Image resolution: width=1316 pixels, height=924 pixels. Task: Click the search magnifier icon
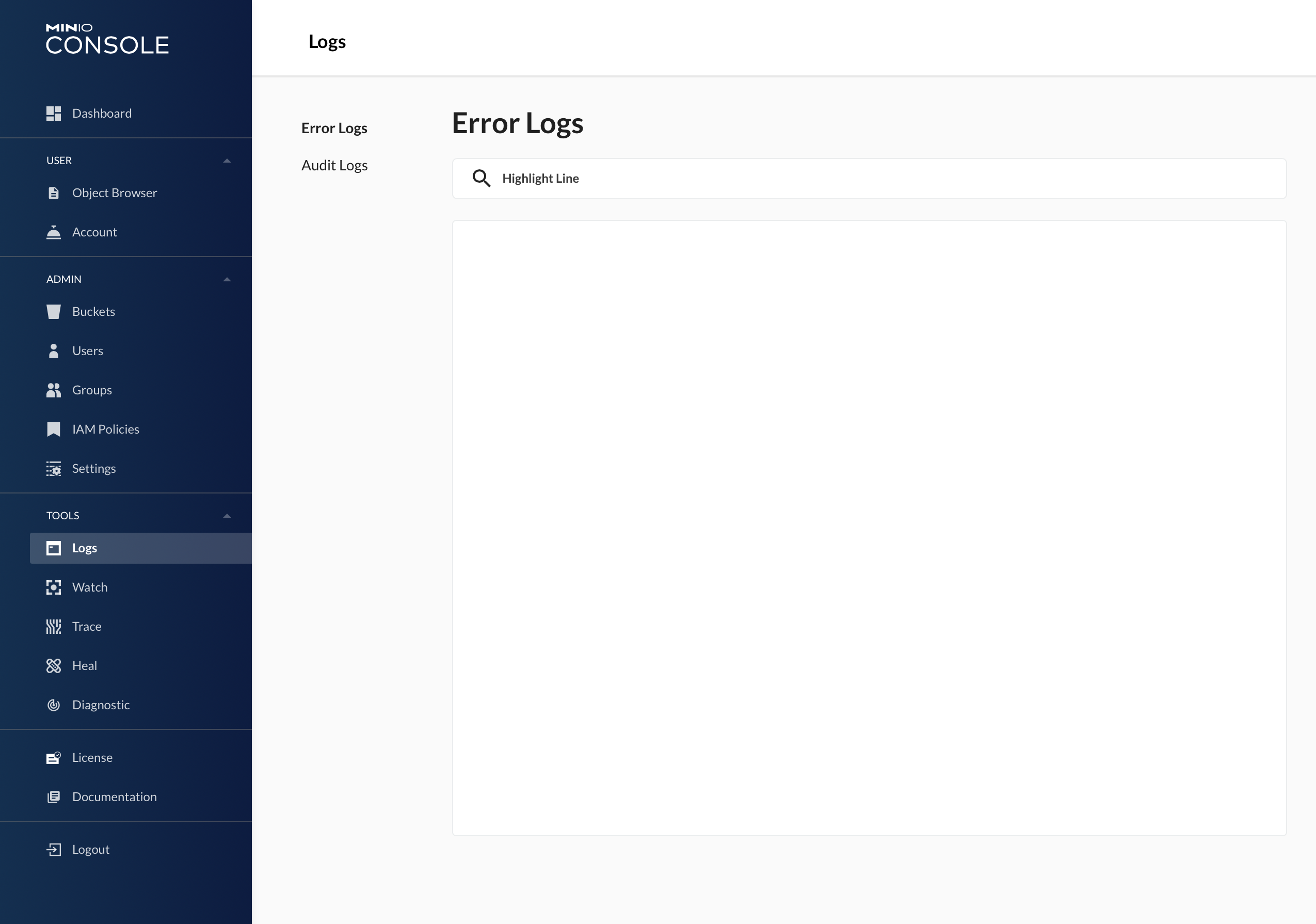pyautogui.click(x=481, y=179)
